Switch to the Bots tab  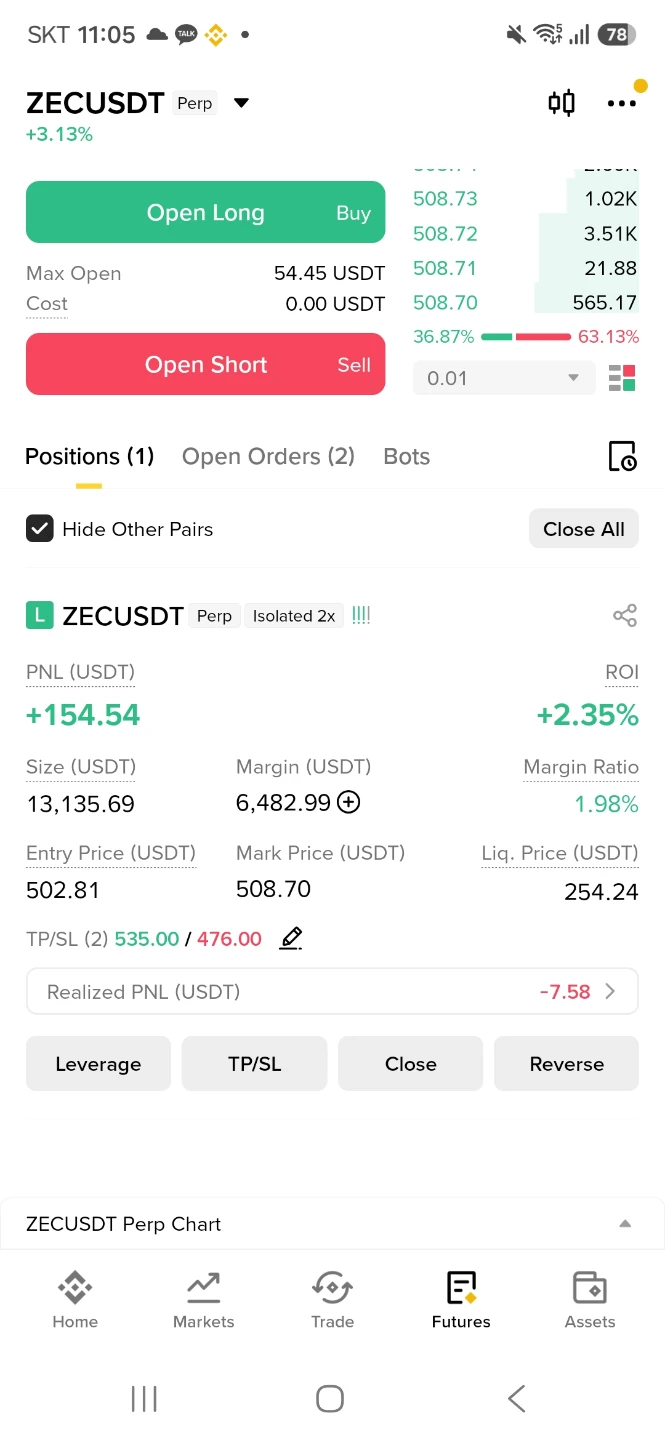coord(407,456)
